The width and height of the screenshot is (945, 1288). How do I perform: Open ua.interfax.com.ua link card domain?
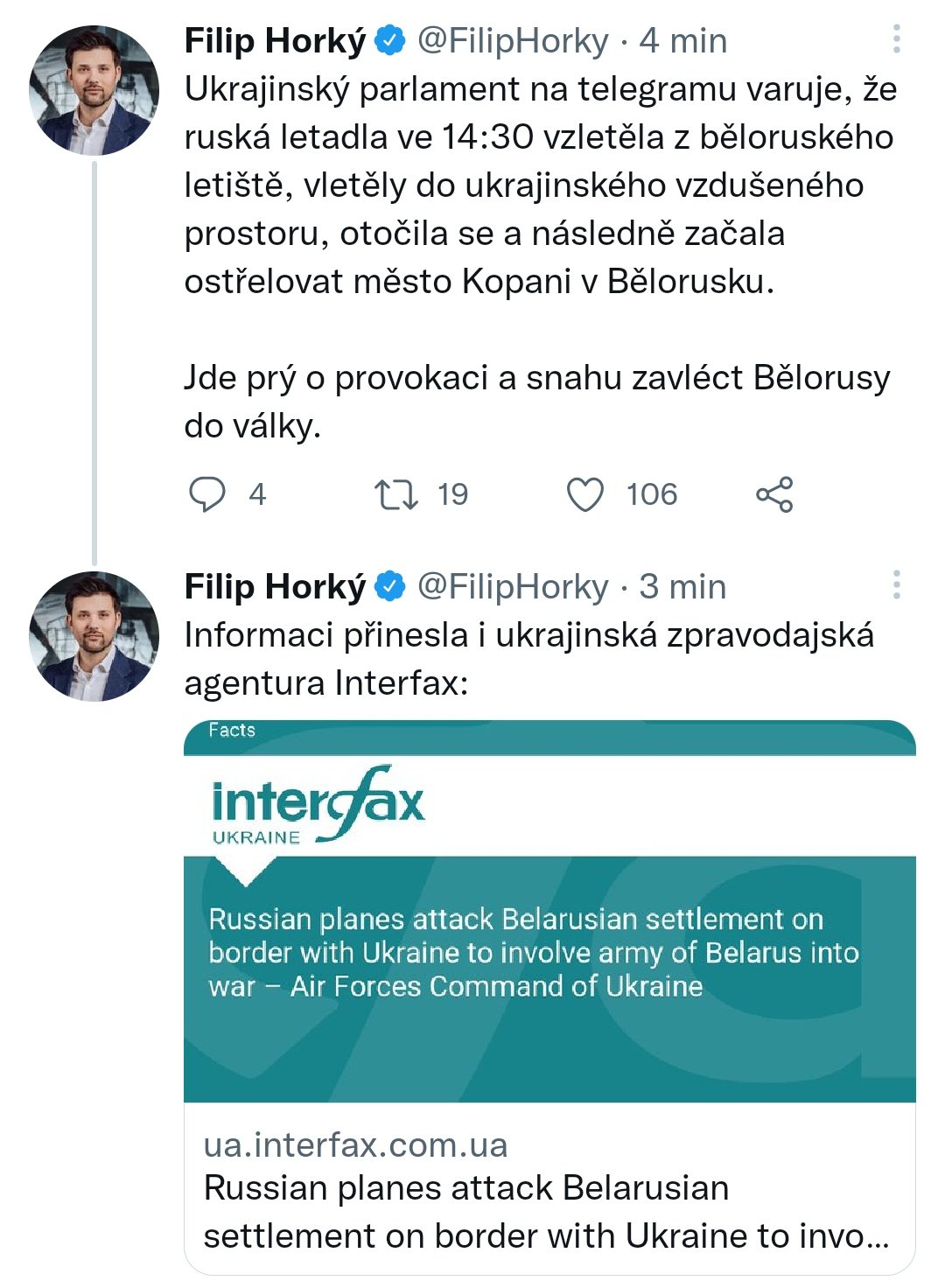[355, 1144]
